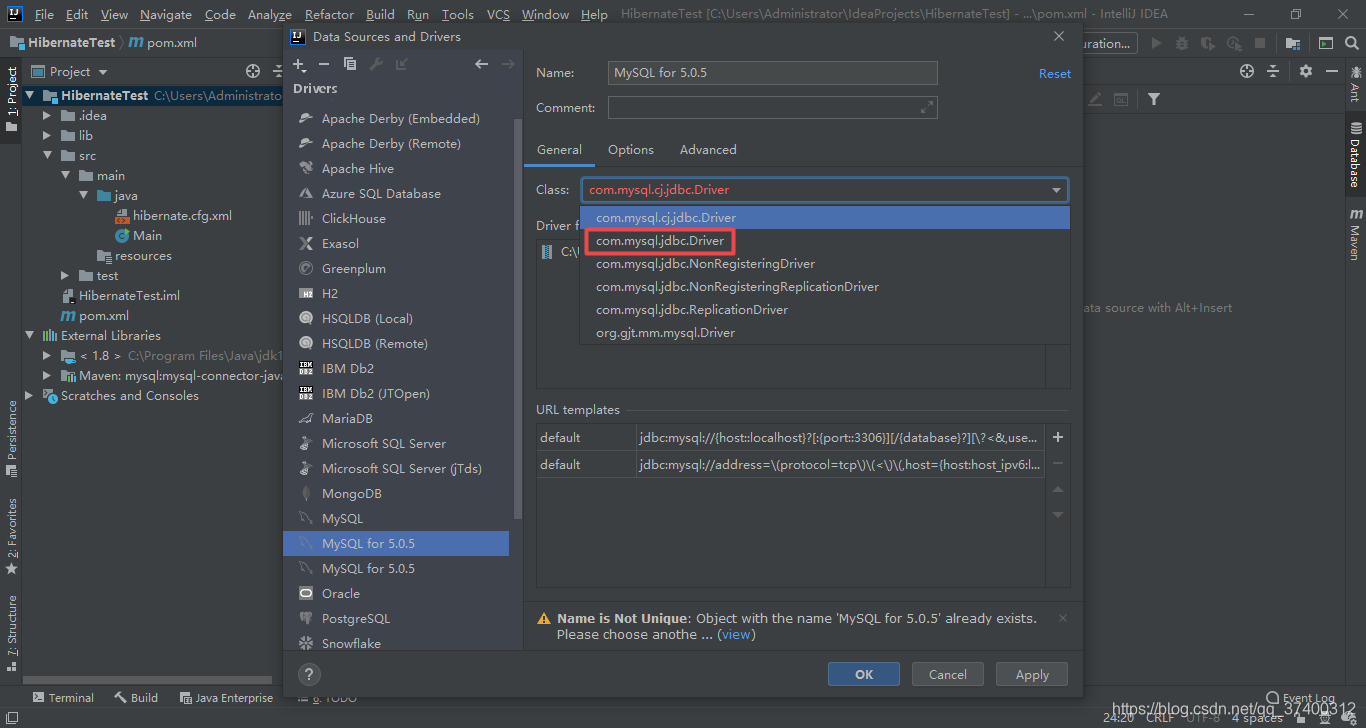Screen dimensions: 1366x728
Task: Collapse the main folder
Action: 65,176
